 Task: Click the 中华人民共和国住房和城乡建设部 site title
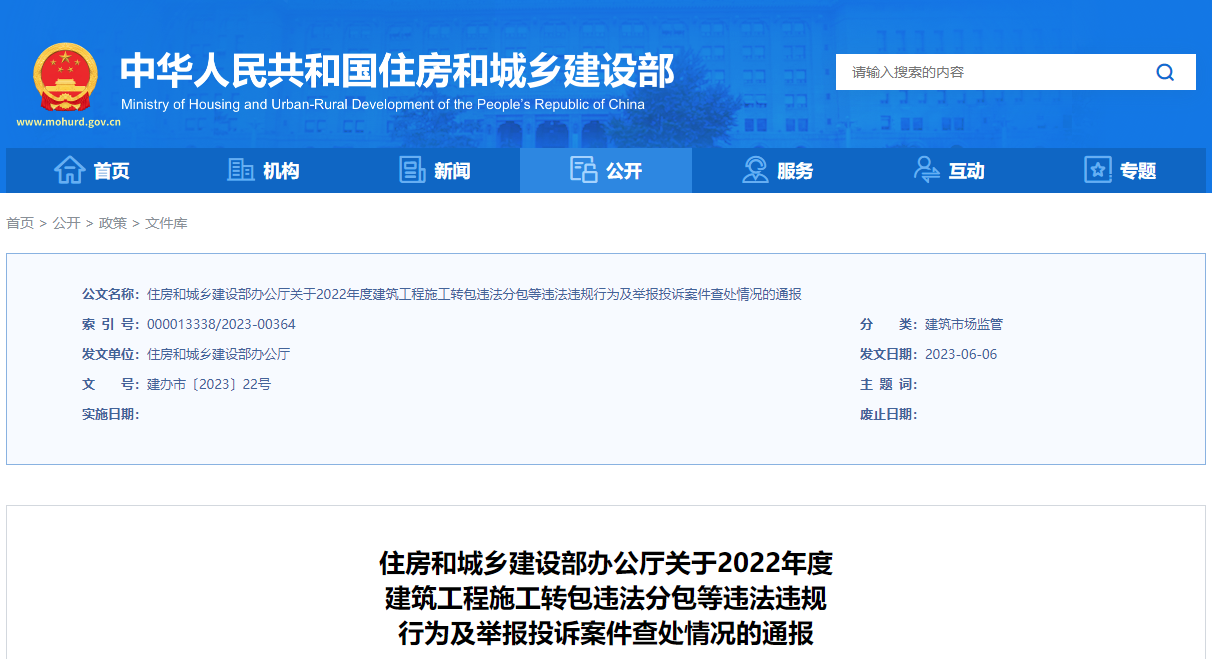click(x=398, y=70)
